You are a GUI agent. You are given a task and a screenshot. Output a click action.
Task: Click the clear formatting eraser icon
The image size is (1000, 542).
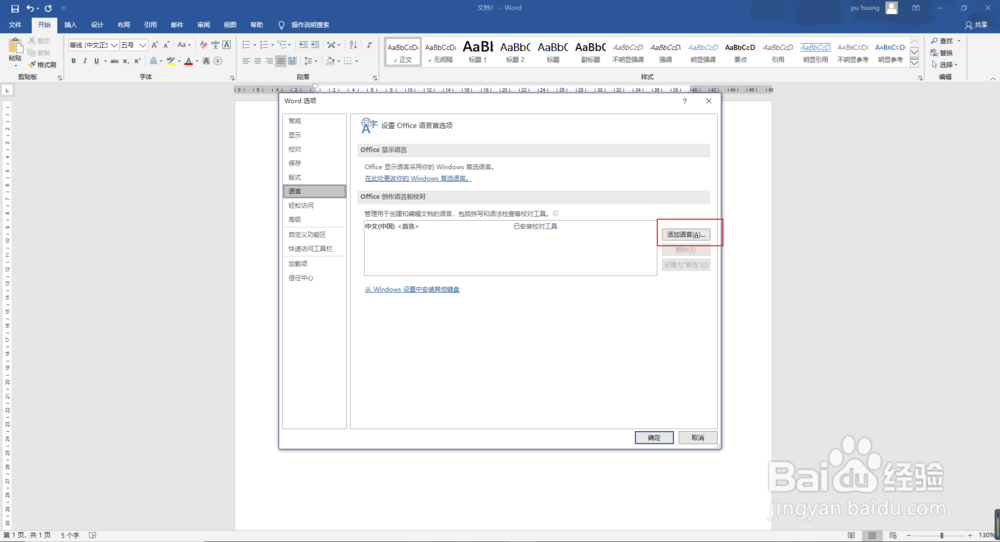click(x=203, y=45)
